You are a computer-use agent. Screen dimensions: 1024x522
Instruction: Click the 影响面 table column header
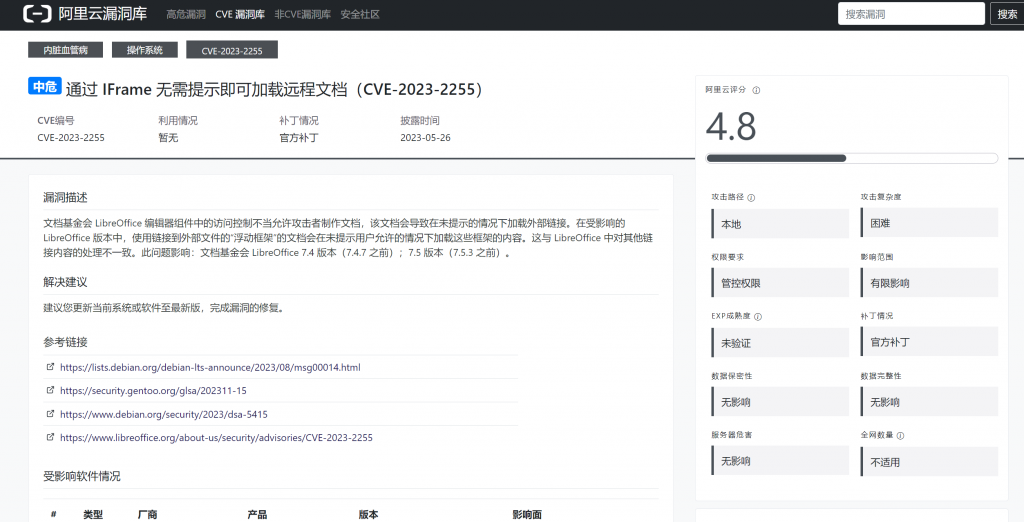(527, 515)
